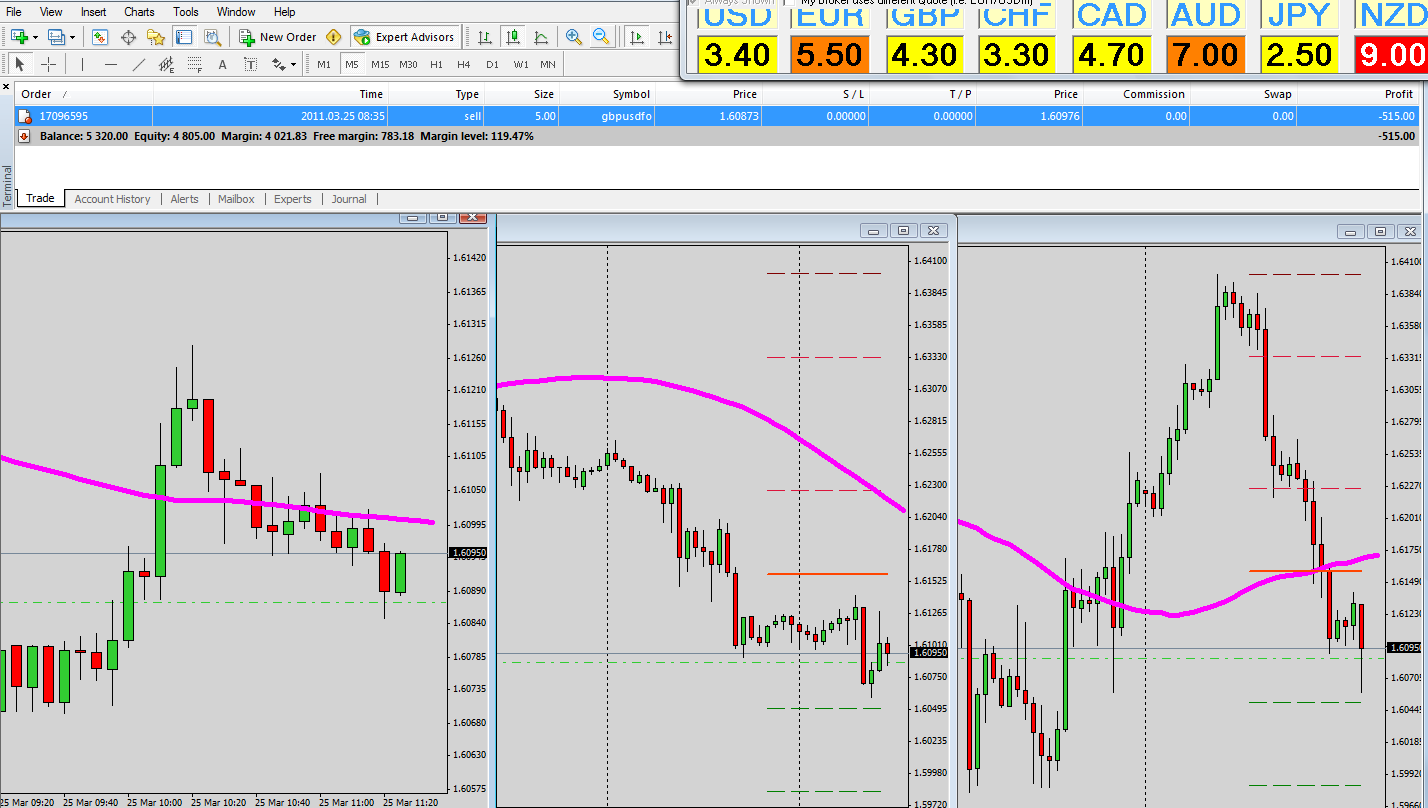The width and height of the screenshot is (1428, 808).
Task: Open the Window menu
Action: pos(236,12)
